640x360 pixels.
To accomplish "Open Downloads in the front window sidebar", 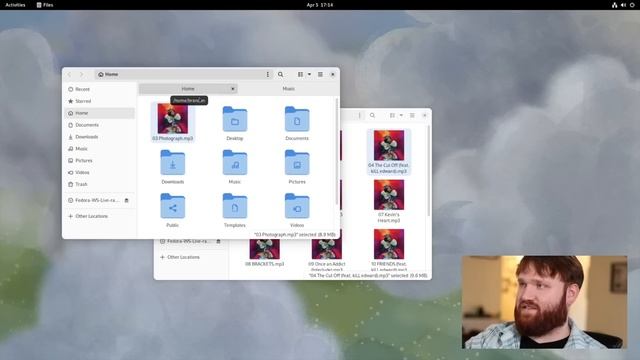I will (x=100, y=137).
